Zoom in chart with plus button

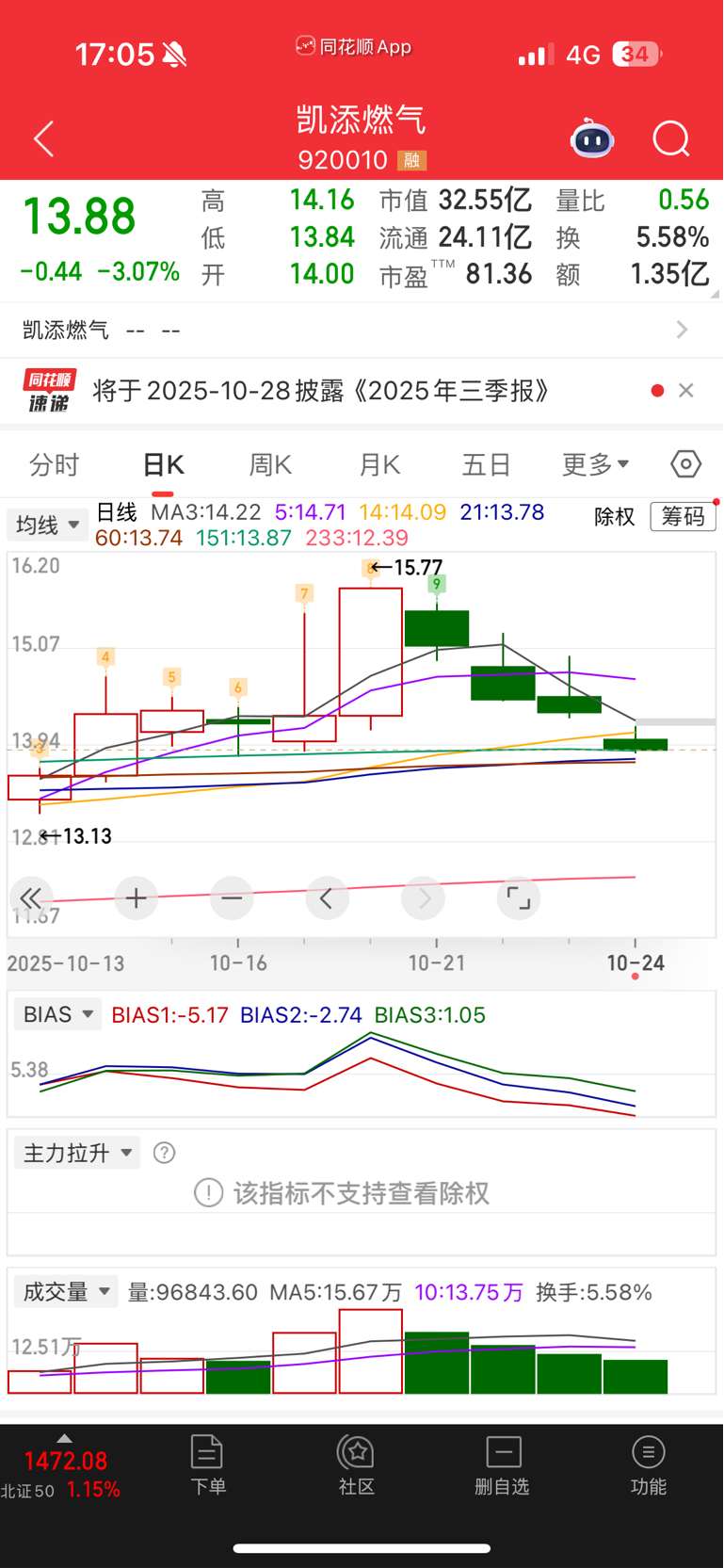click(136, 898)
